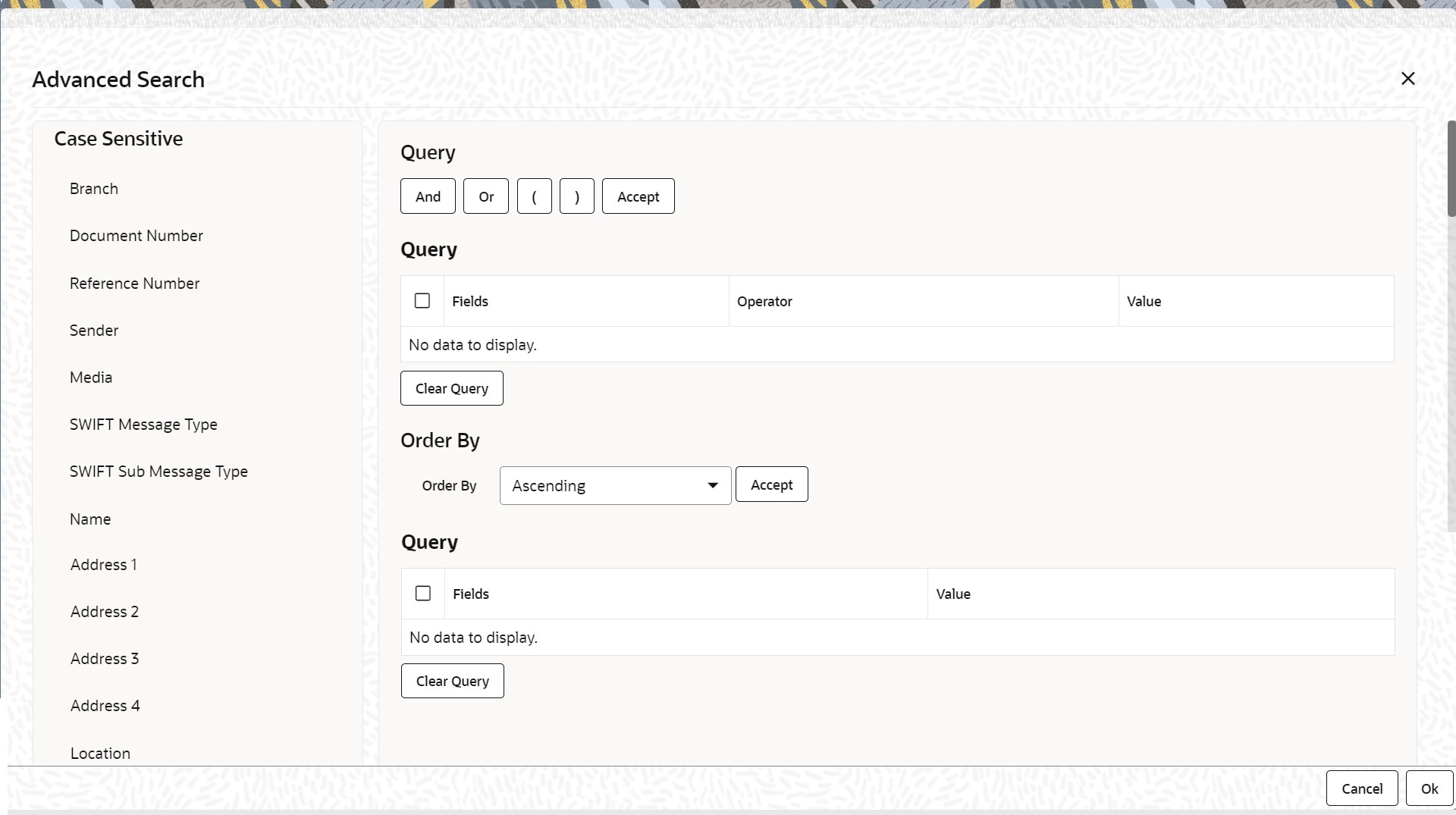Select the Address 1 field
The width and height of the screenshot is (1456, 815).
104,565
